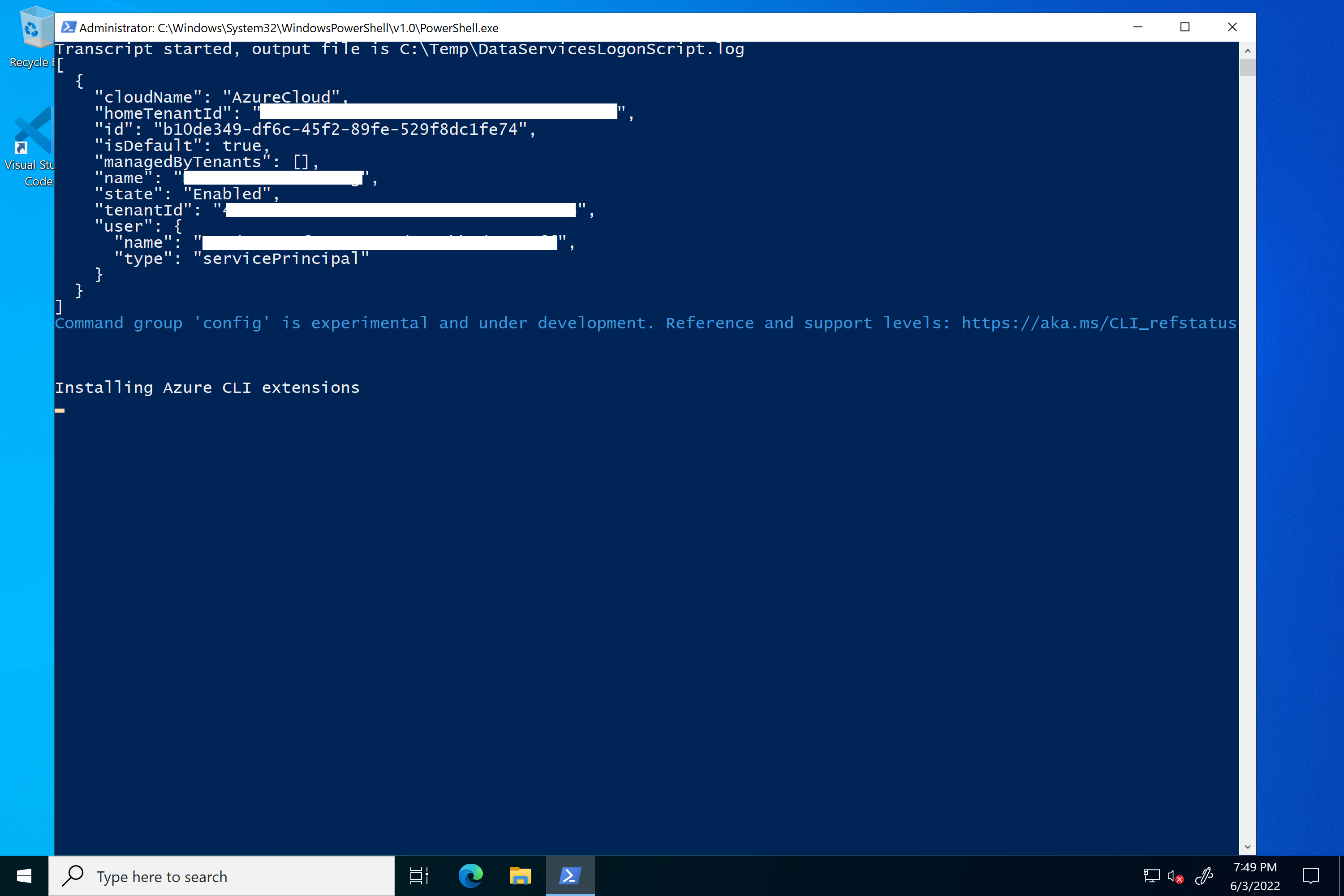Click the "cloudName": "AzureCloud" line
The height and width of the screenshot is (896, 1344).
222,97
